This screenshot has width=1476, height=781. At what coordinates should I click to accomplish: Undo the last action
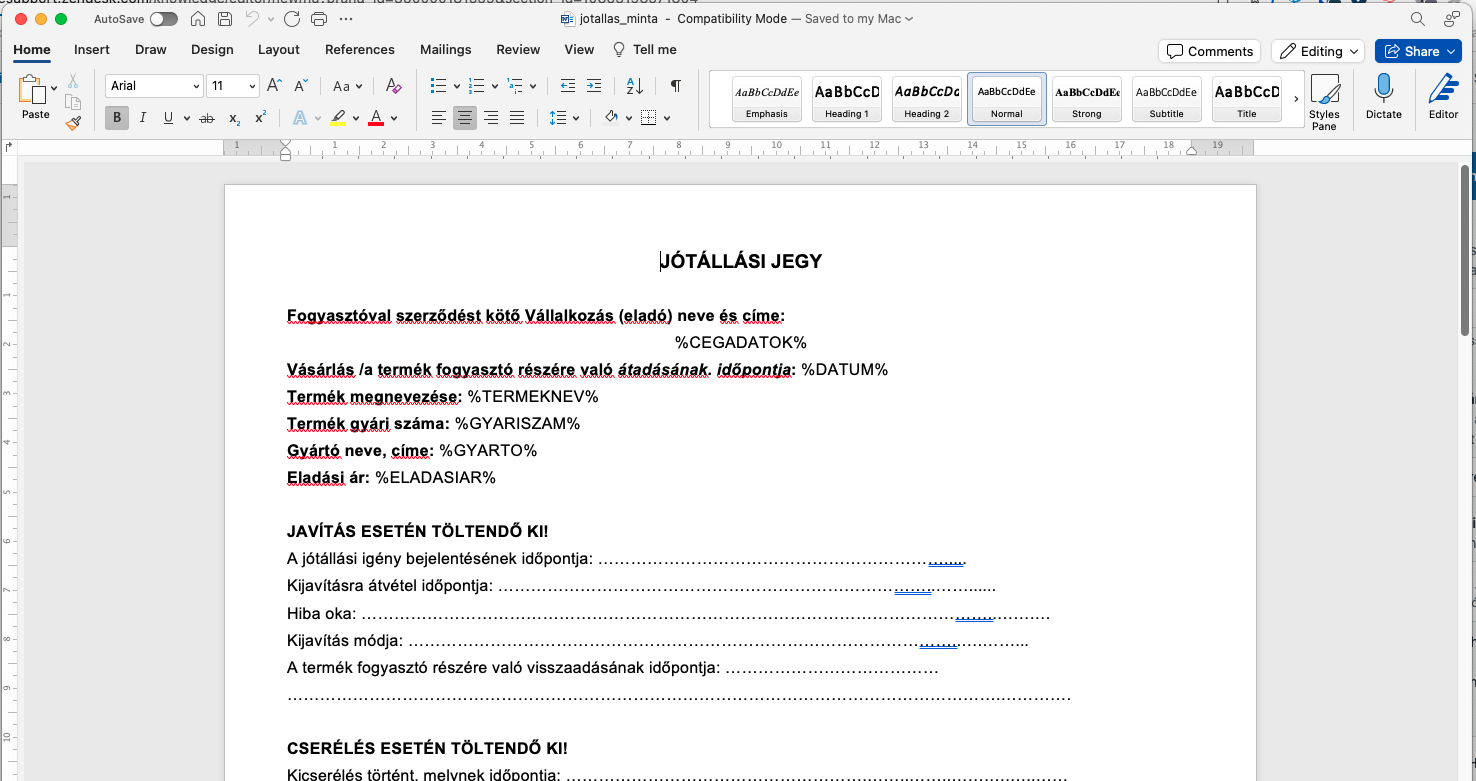(252, 19)
